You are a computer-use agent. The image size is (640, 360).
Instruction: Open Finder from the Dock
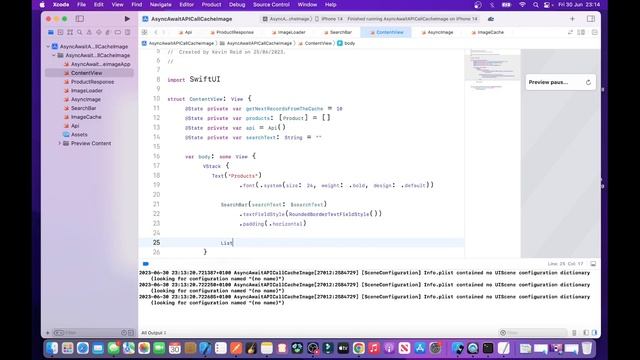(52, 348)
